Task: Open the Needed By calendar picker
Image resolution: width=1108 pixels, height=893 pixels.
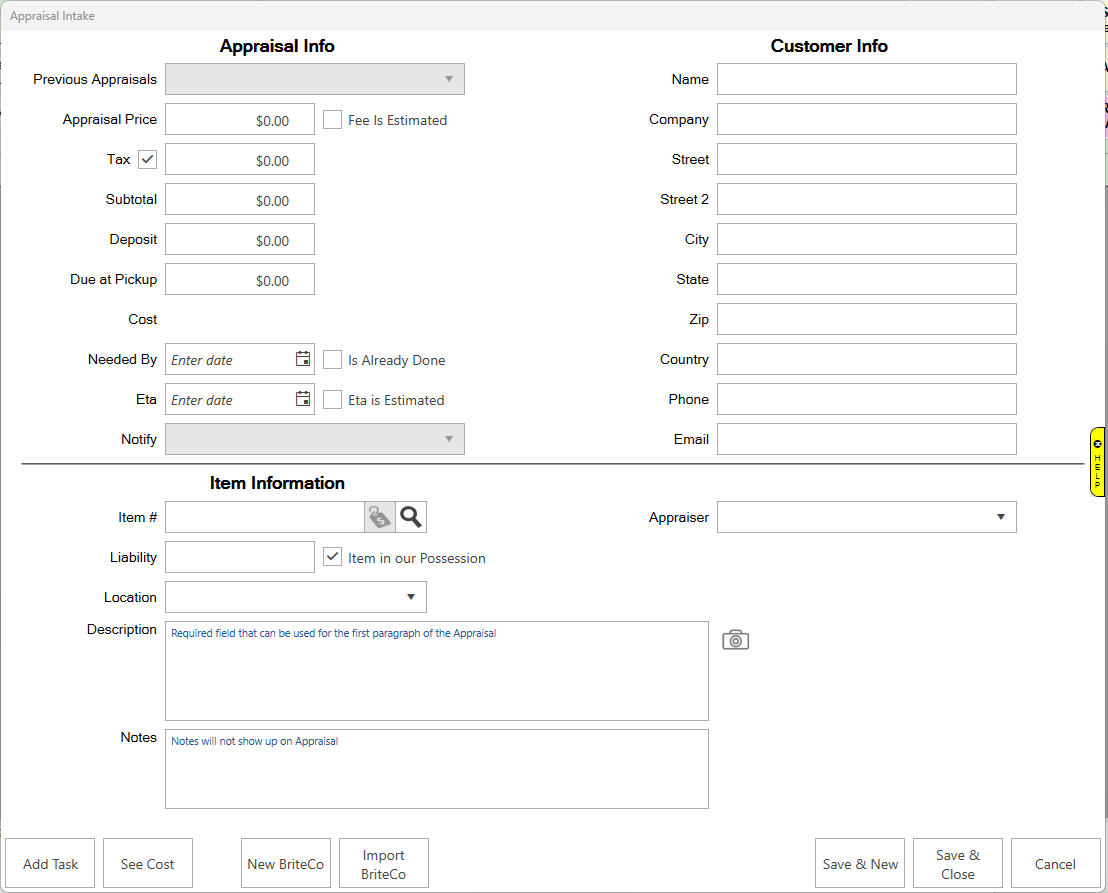Action: coord(303,359)
